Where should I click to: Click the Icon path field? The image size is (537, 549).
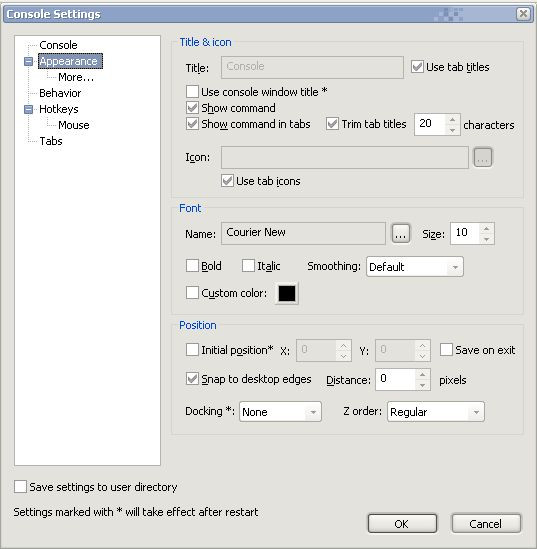click(x=345, y=158)
